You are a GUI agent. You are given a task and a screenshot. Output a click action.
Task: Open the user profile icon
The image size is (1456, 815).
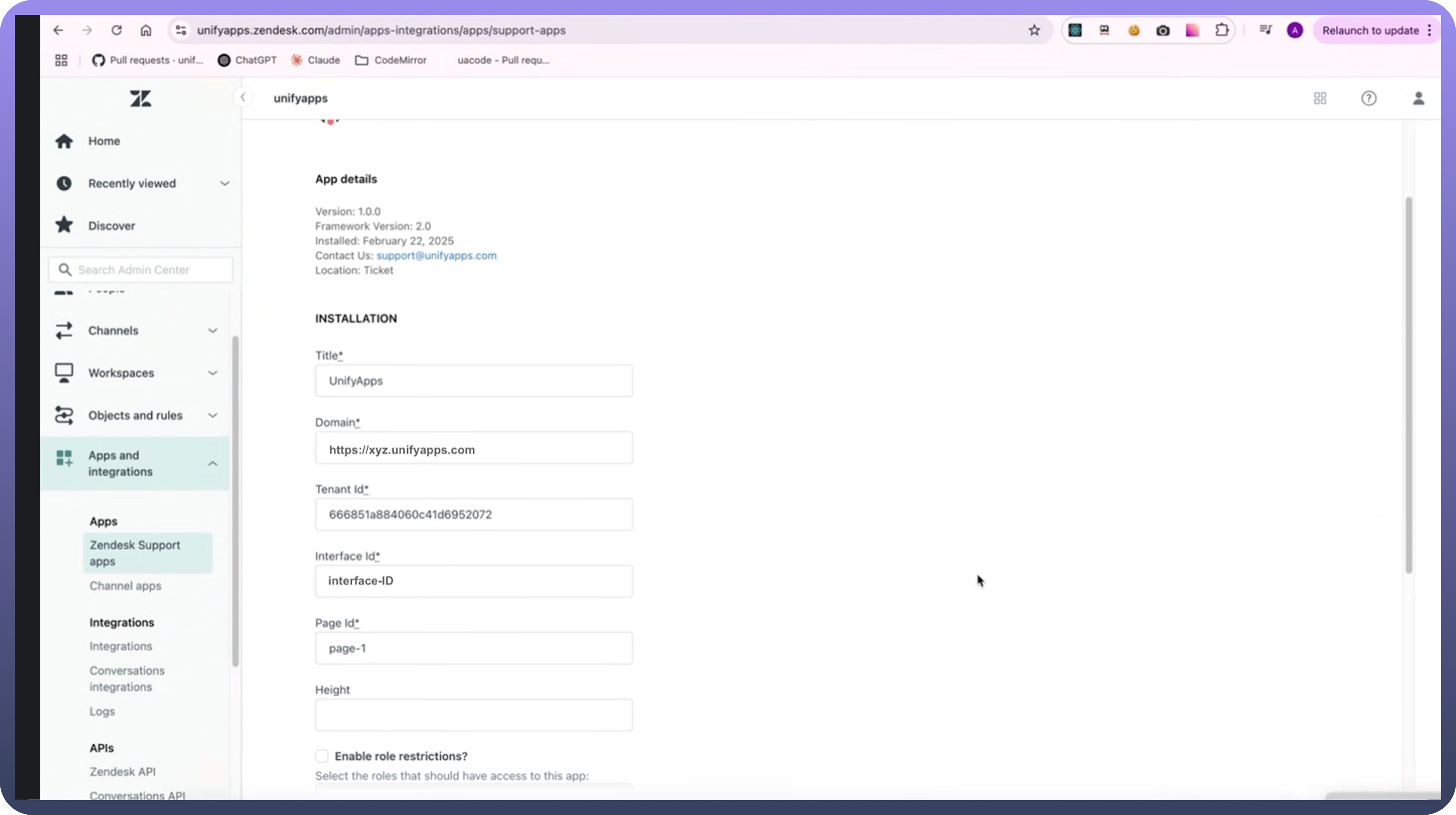click(1418, 98)
